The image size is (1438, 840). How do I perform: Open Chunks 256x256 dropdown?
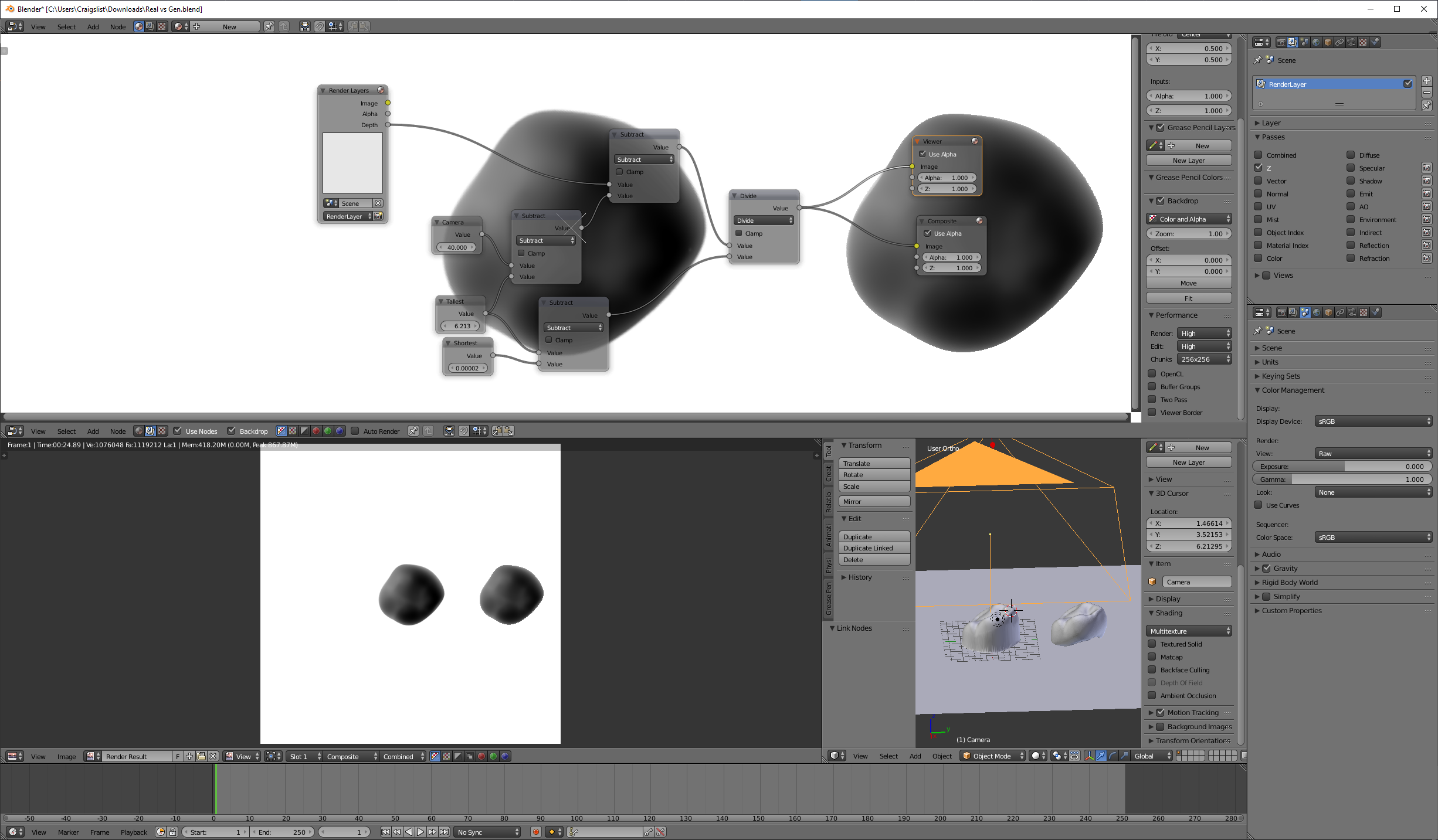[1204, 359]
